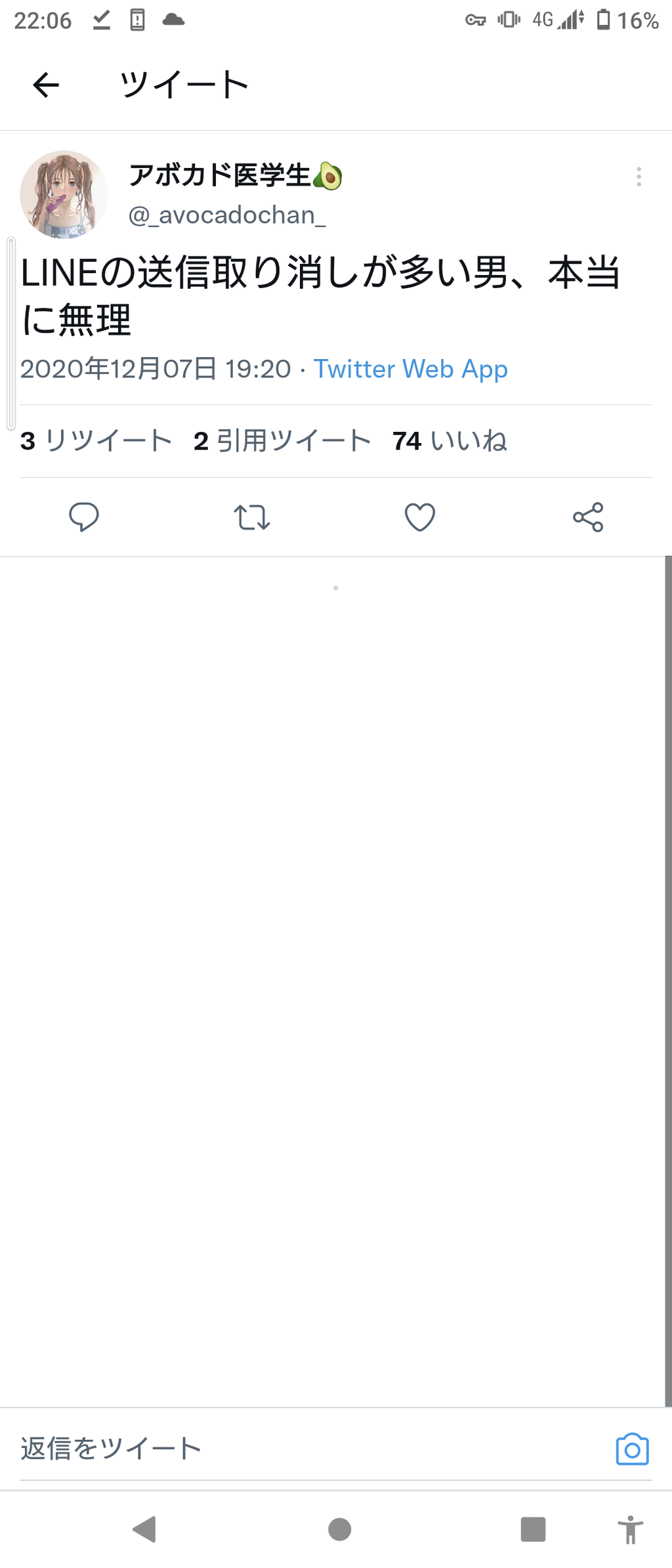Screen dimensions: 672x1568
Task: Like the tweet with heart icon
Action: pyautogui.click(x=420, y=517)
